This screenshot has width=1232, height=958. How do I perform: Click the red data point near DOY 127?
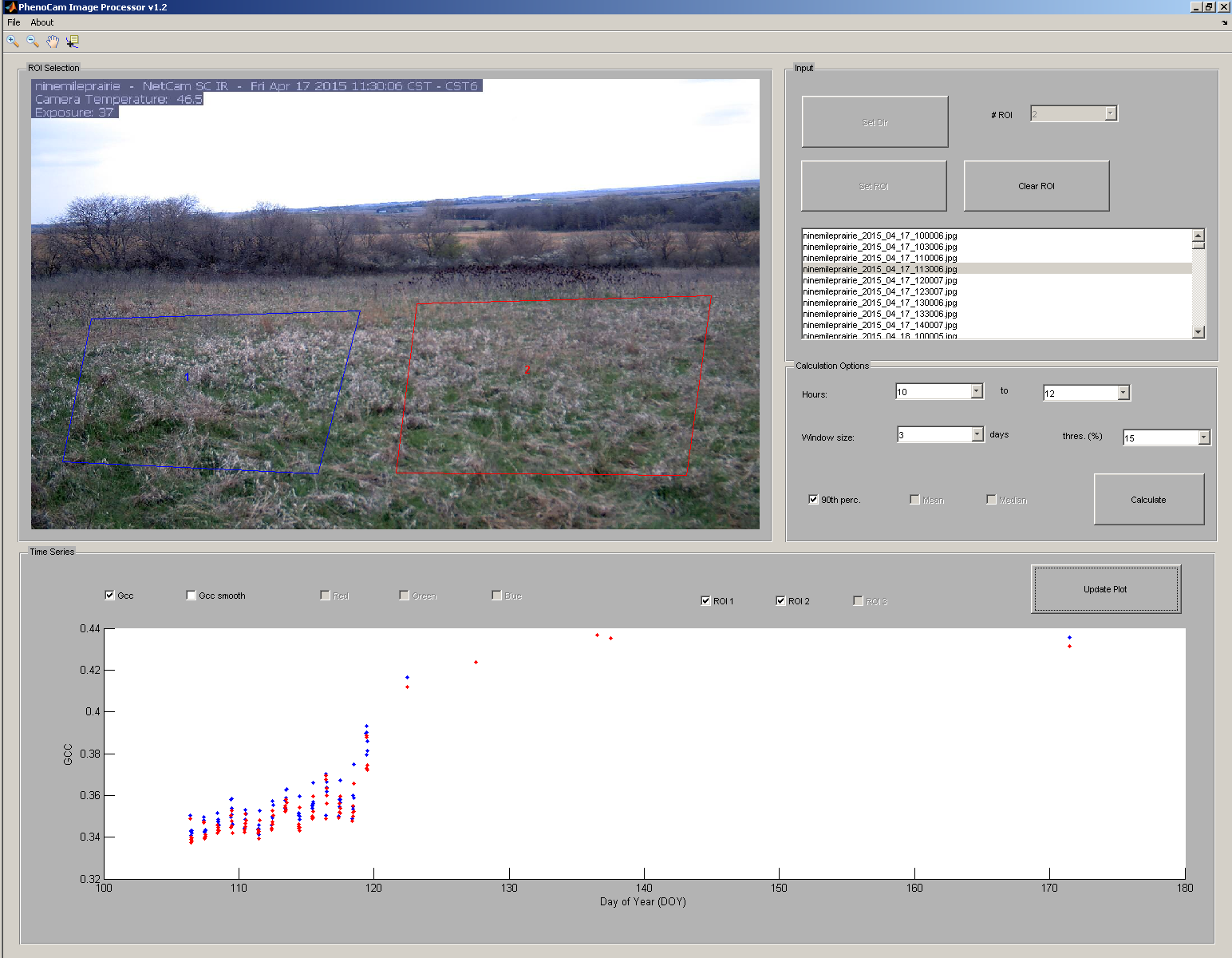476,662
